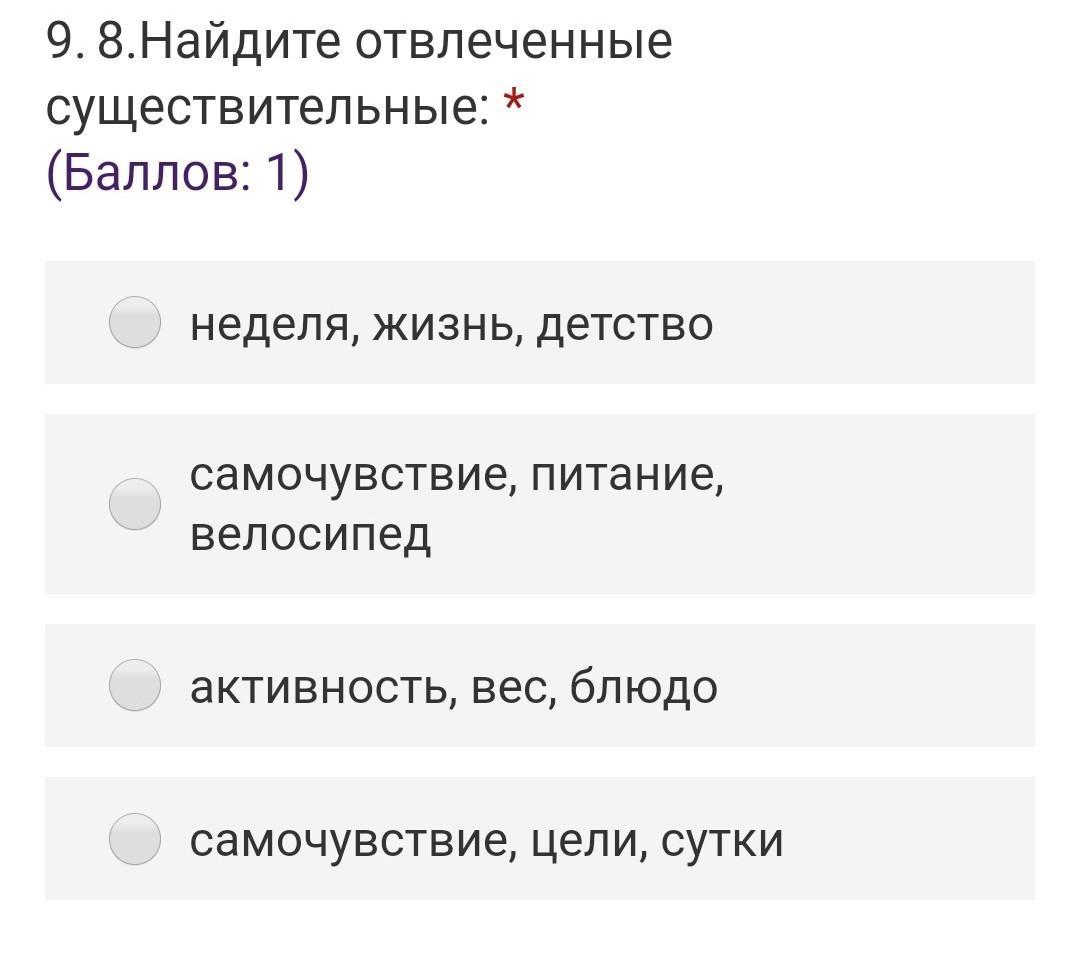Click the word "питание" in the second answer
Image resolution: width=1080 pixels, height=978 pixels.
(x=626, y=474)
